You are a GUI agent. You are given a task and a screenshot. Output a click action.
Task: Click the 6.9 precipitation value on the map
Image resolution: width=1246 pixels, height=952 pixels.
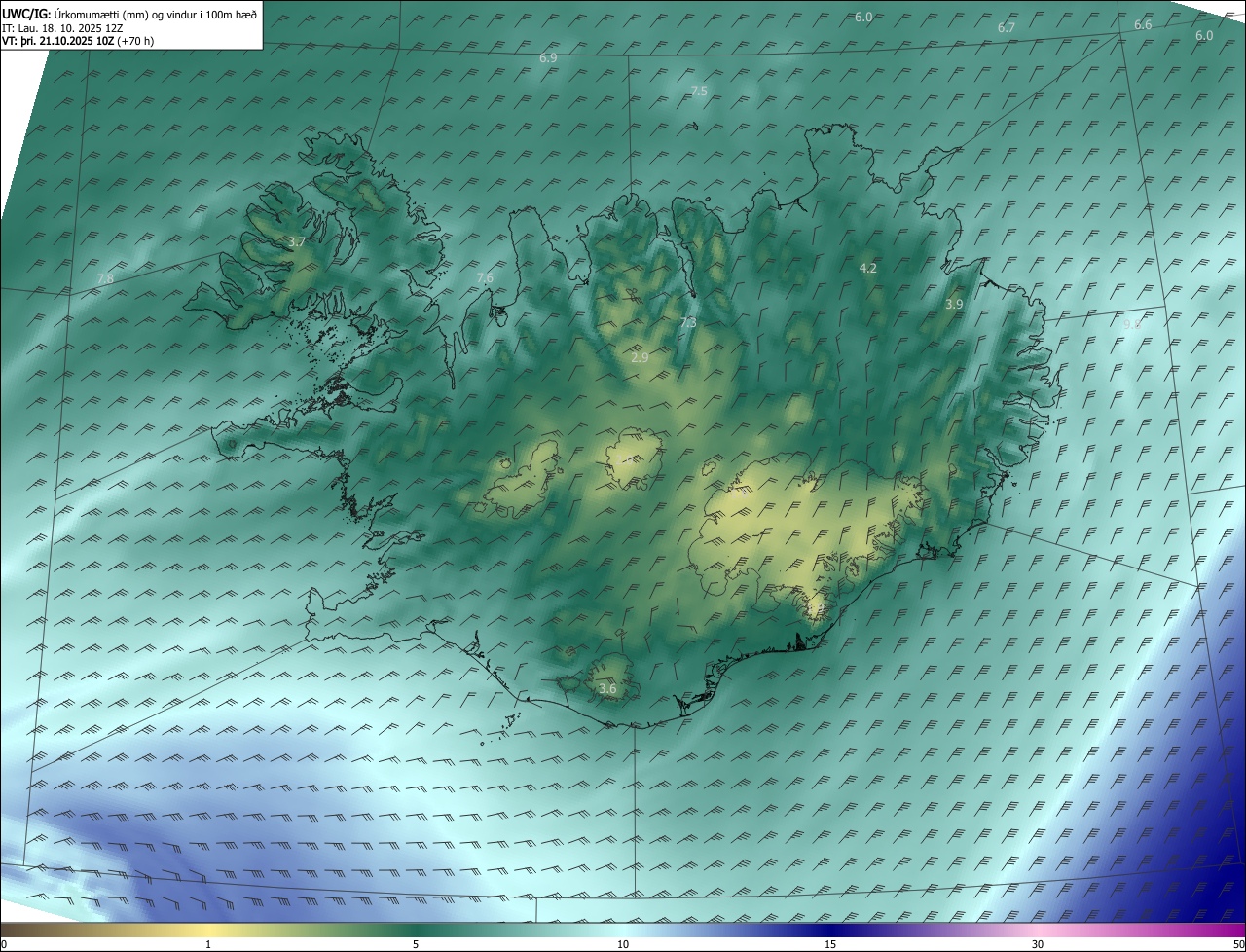[x=548, y=58]
